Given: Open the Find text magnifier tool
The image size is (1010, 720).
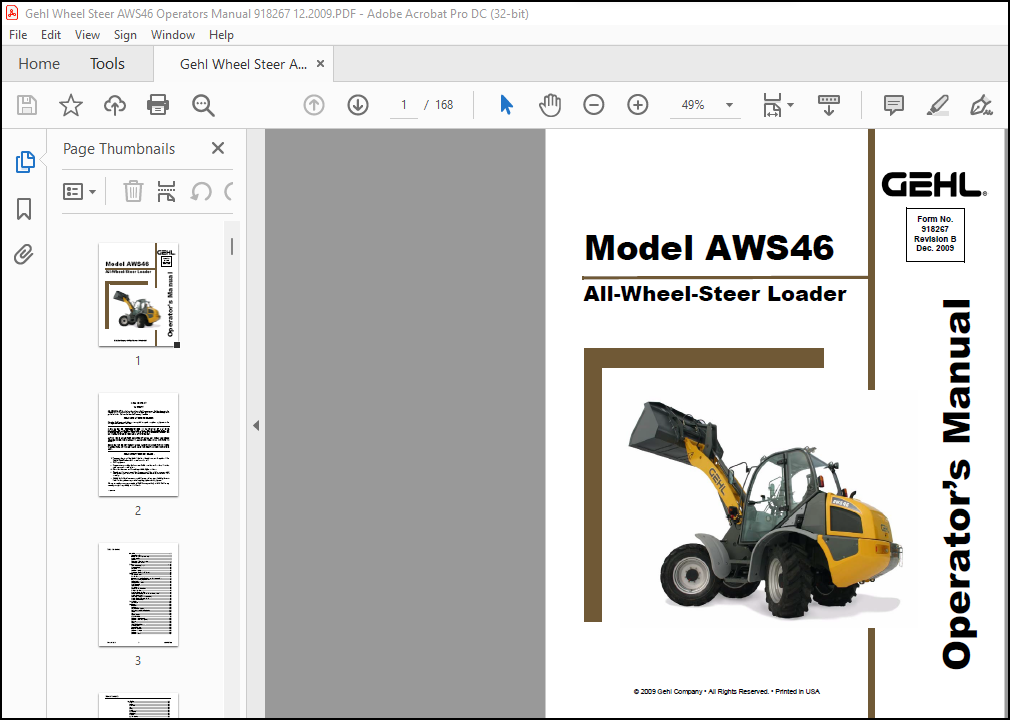Looking at the screenshot, I should click(203, 105).
